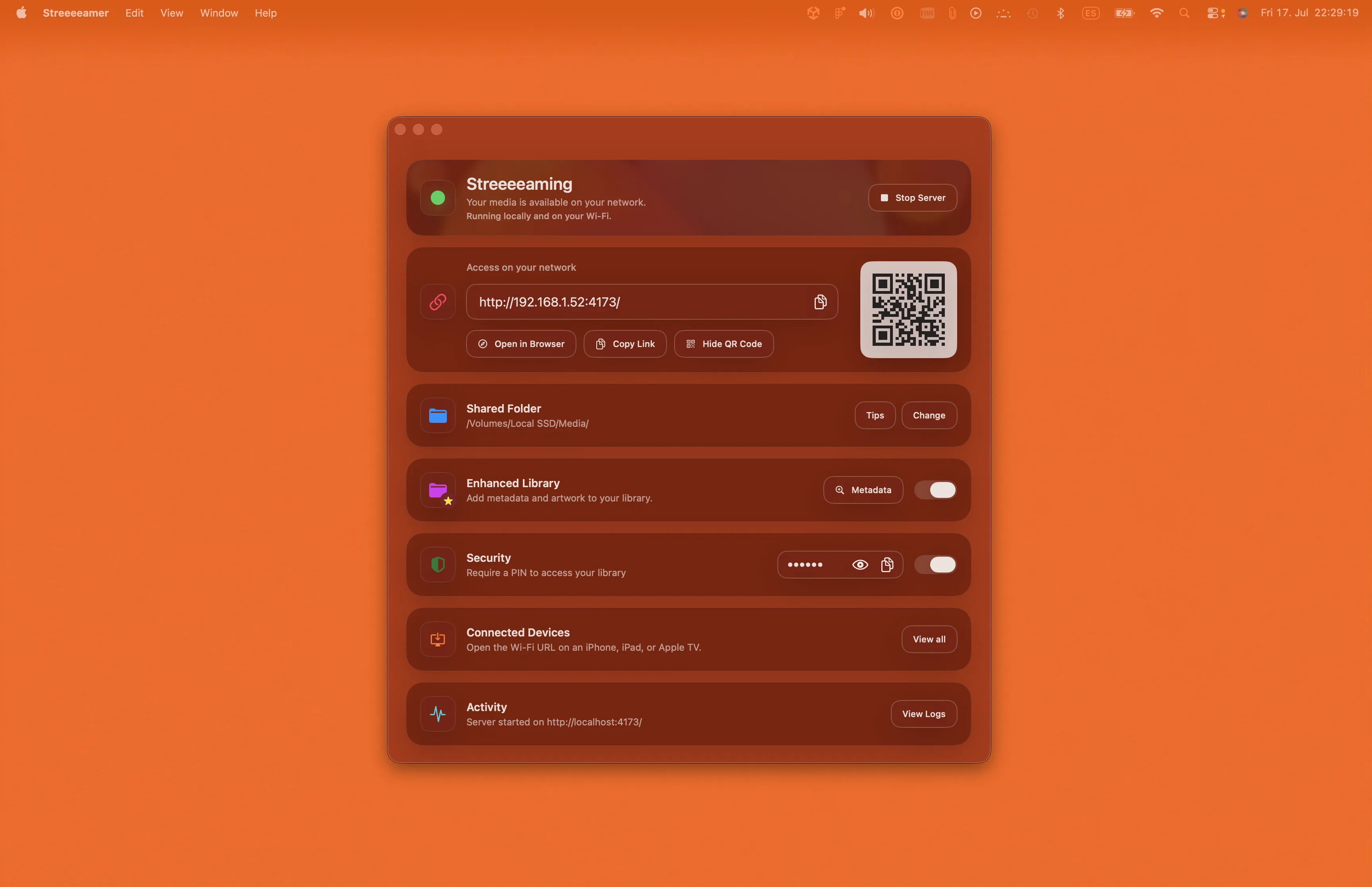This screenshot has height=887, width=1372.
Task: Click the blue Shared Folder icon
Action: click(x=437, y=415)
